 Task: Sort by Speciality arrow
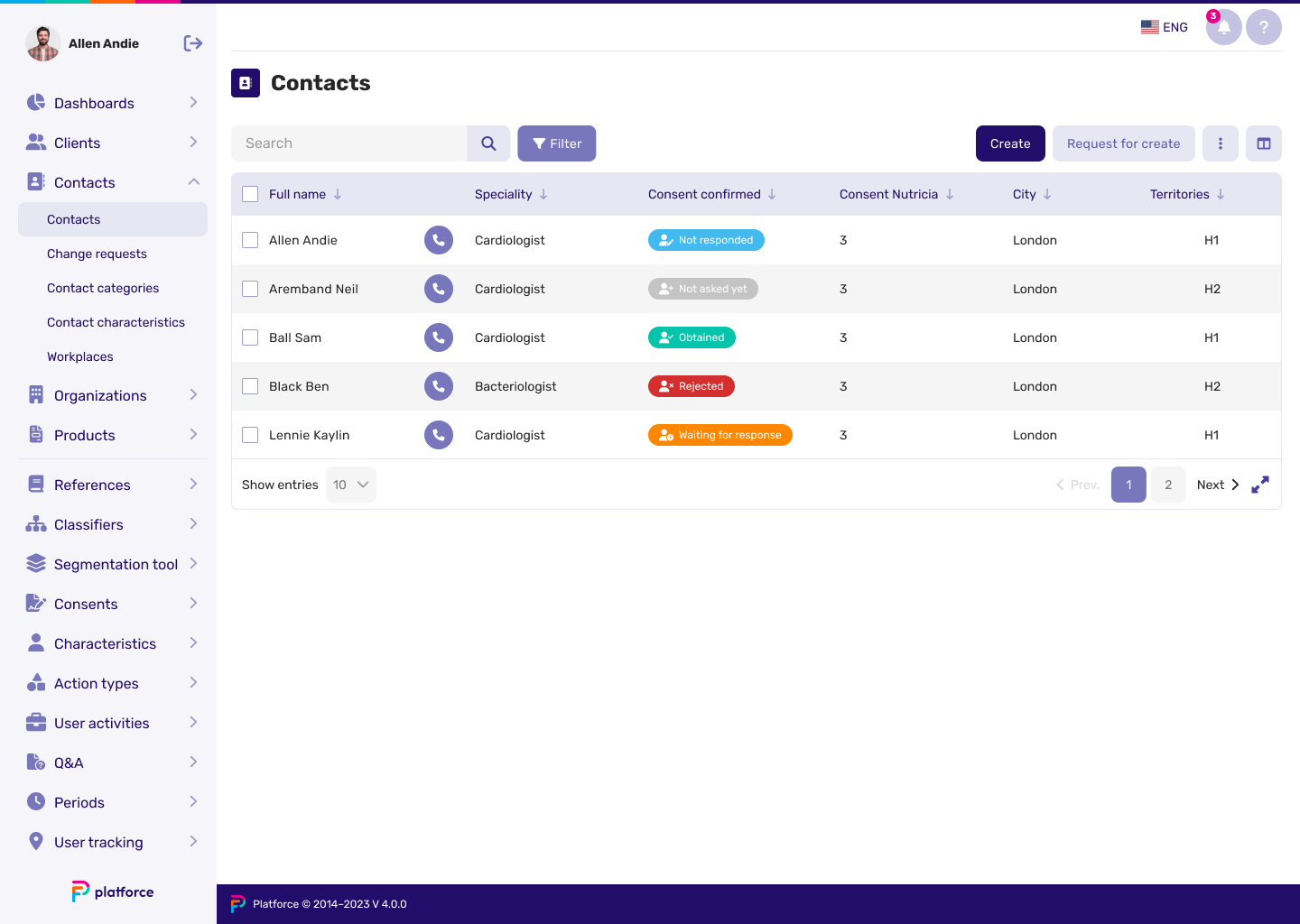point(543,194)
